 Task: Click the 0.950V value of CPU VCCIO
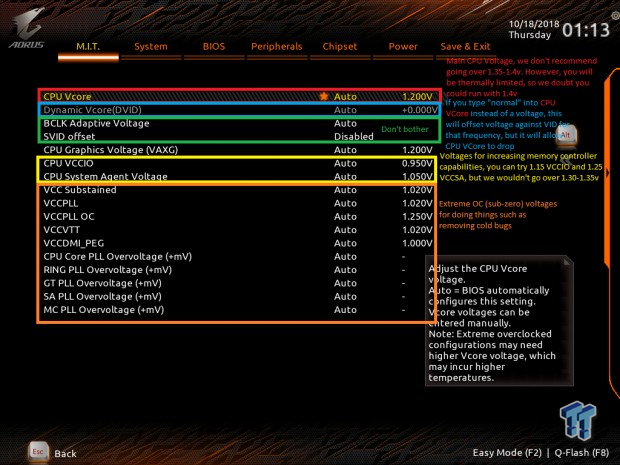click(417, 163)
